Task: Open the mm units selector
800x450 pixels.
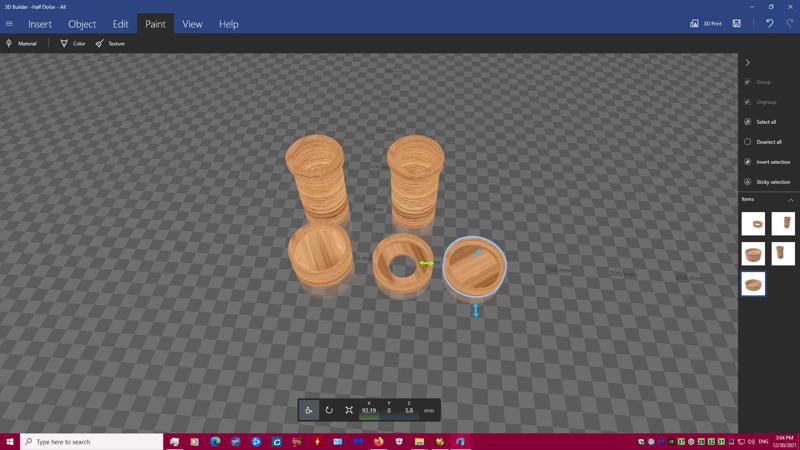Action: (429, 410)
